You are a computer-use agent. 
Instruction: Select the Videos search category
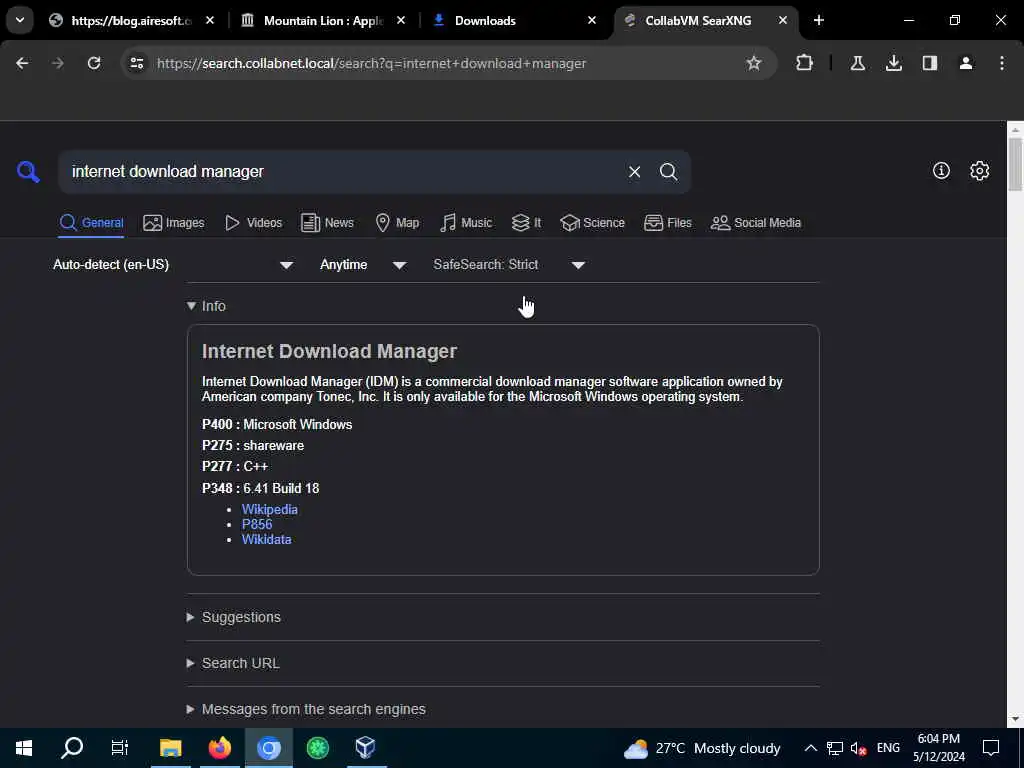253,223
